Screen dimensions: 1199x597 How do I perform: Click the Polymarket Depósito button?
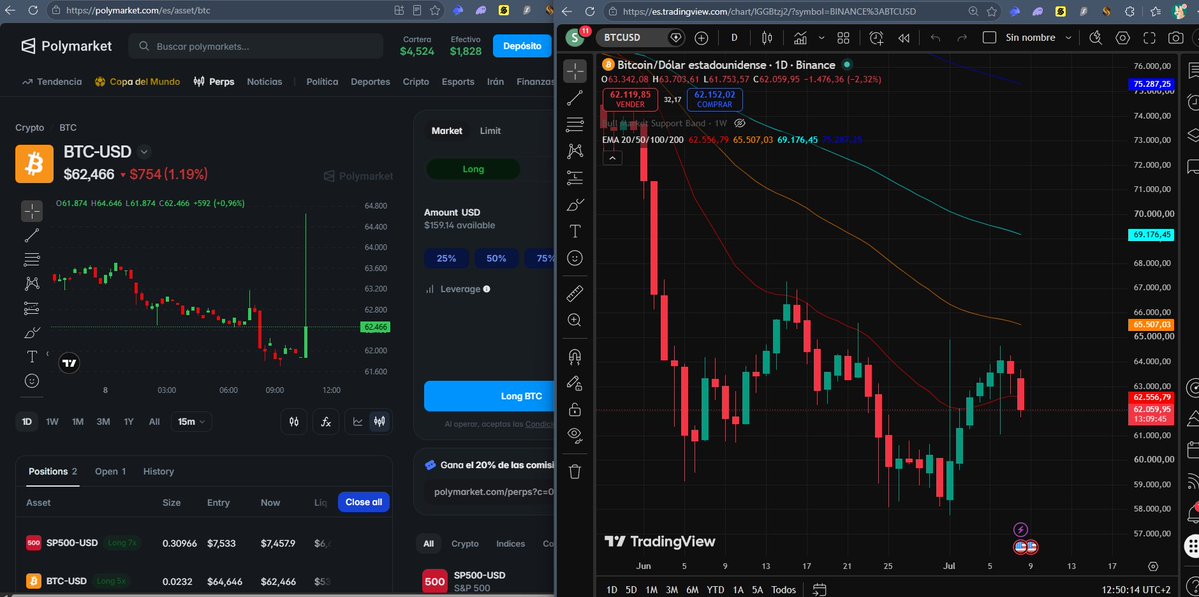tap(522, 46)
